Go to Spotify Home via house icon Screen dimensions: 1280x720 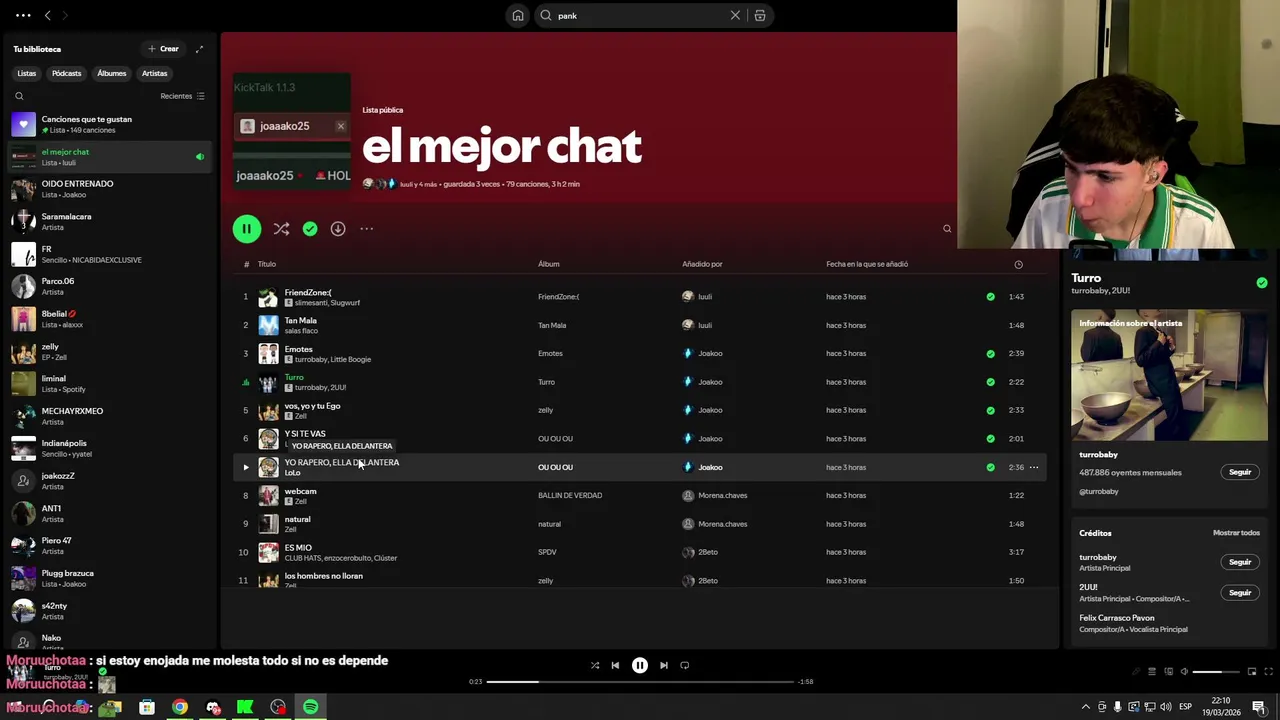pos(518,15)
